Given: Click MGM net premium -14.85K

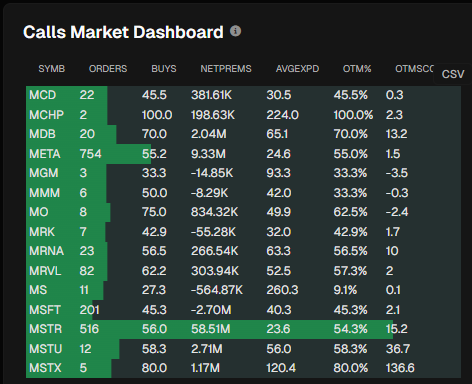Looking at the screenshot, I should point(212,173).
